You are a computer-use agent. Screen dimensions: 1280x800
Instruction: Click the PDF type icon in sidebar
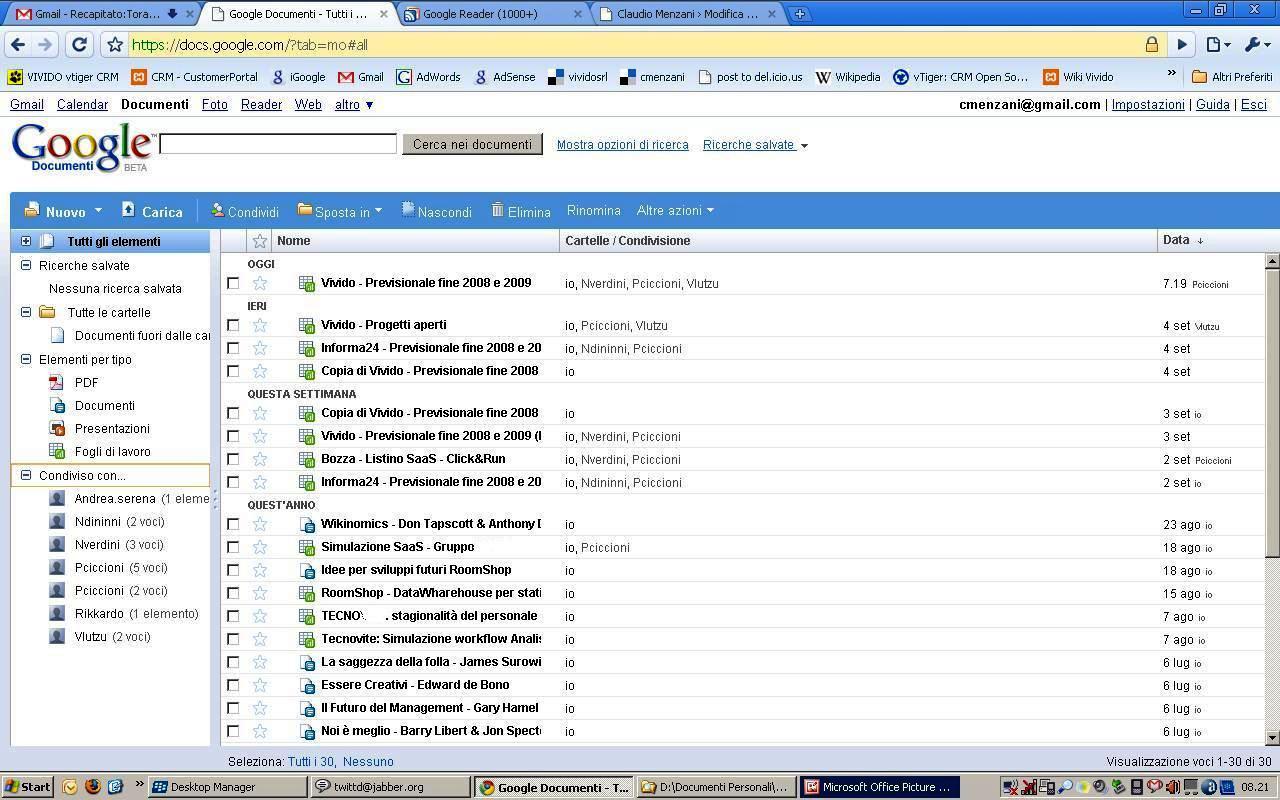tap(57, 382)
